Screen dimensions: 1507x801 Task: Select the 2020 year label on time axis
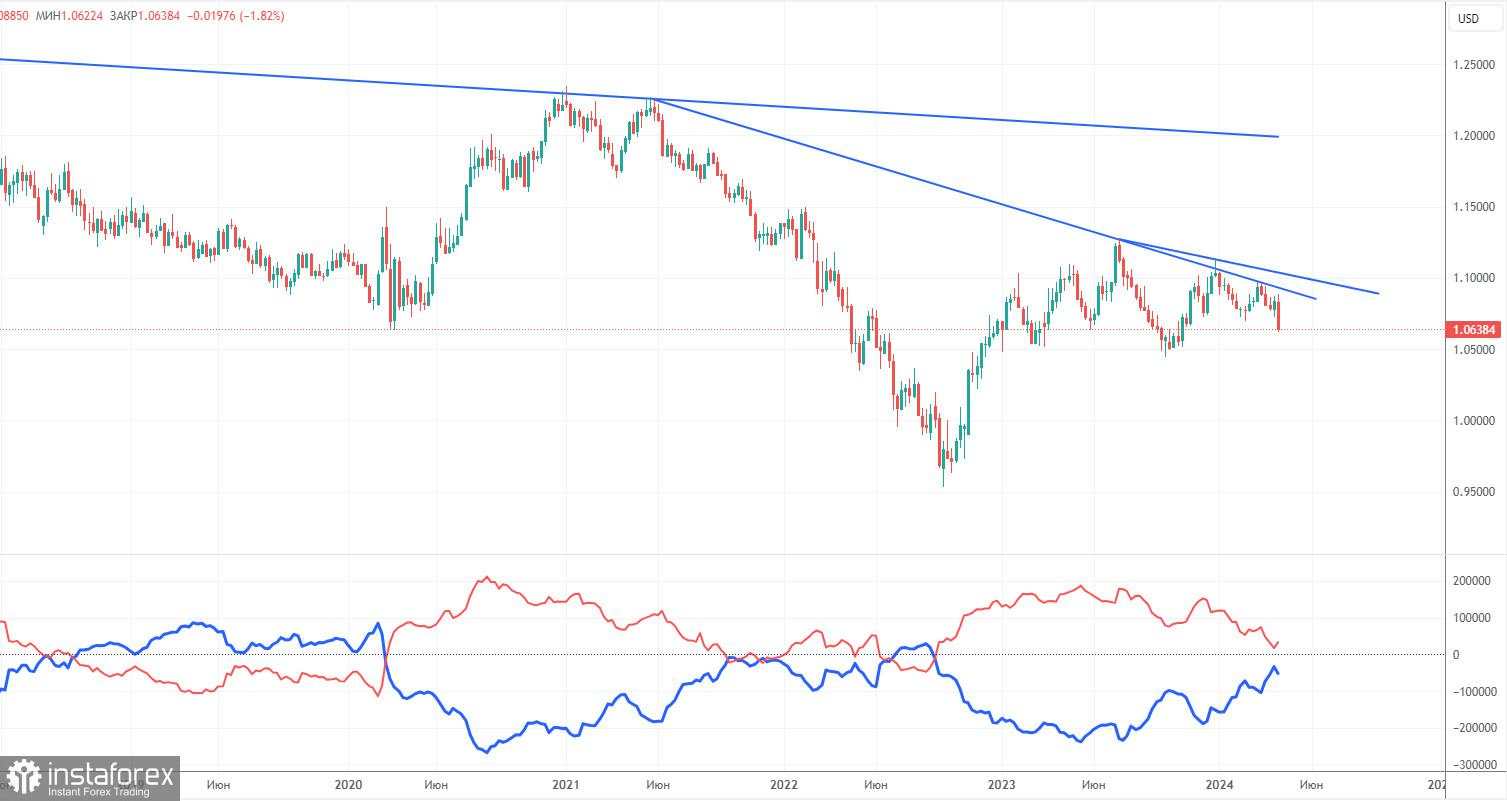point(348,785)
